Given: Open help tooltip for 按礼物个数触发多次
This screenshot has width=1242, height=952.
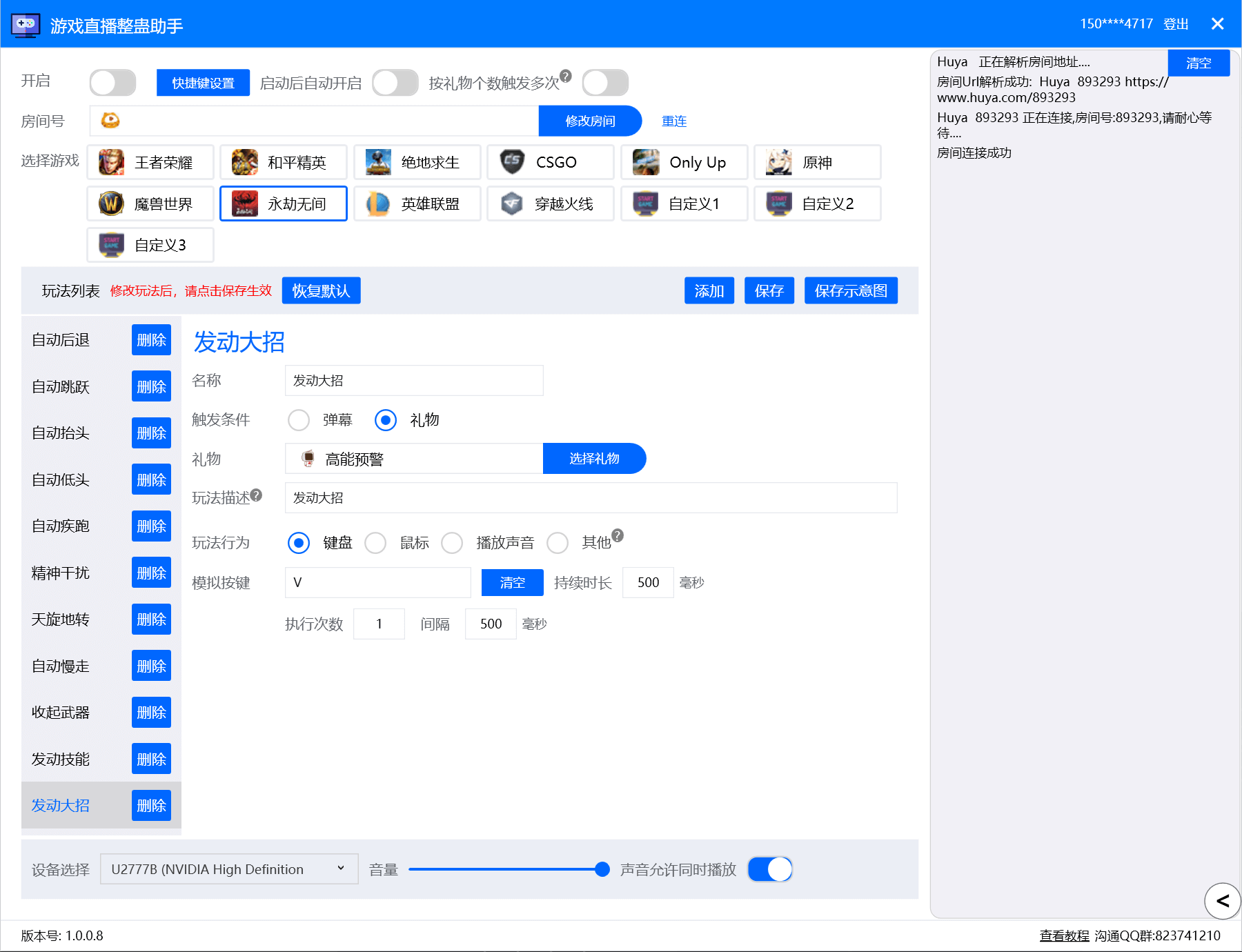Looking at the screenshot, I should pyautogui.click(x=566, y=76).
